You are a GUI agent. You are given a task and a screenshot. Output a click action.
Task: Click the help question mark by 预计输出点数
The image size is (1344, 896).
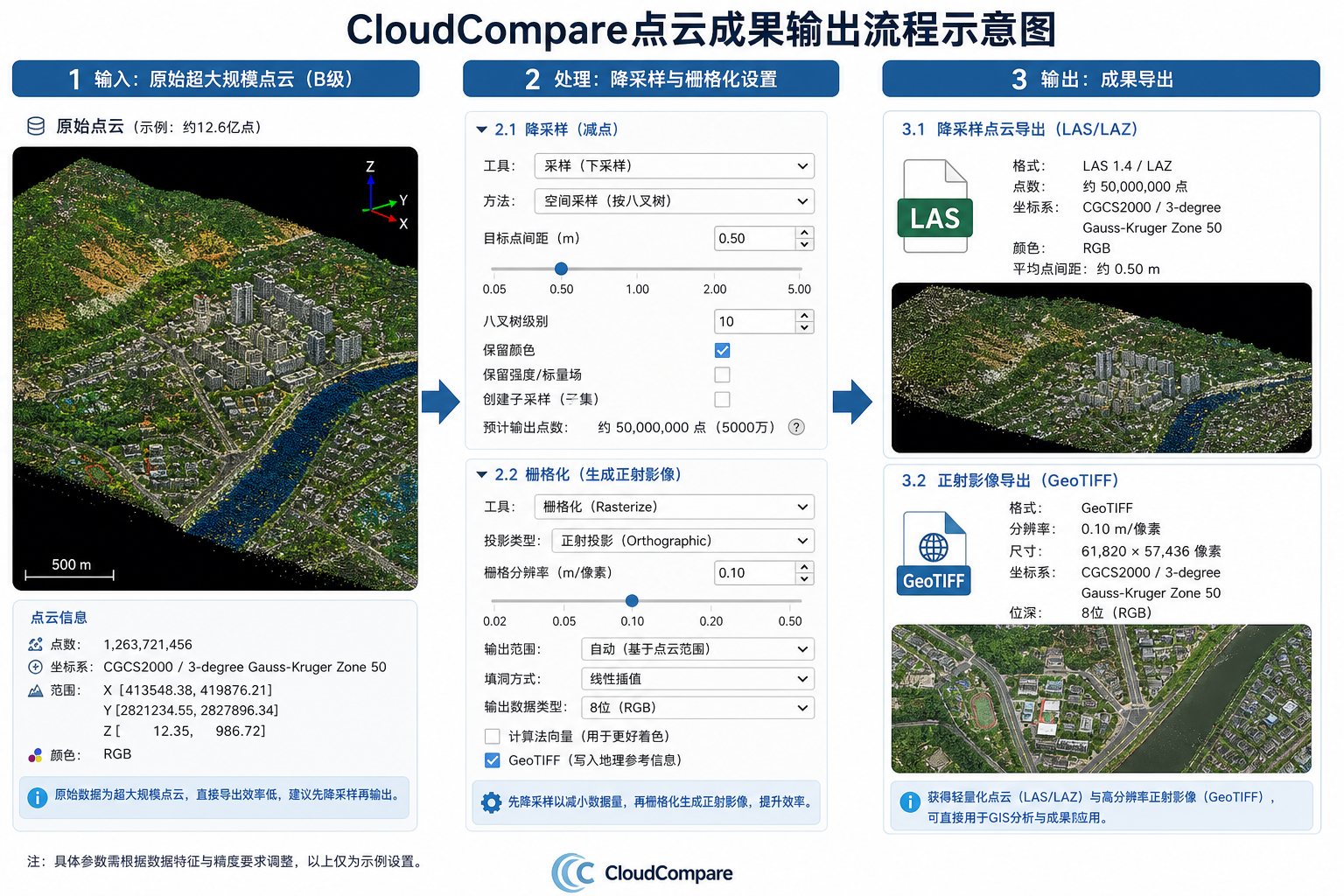796,427
